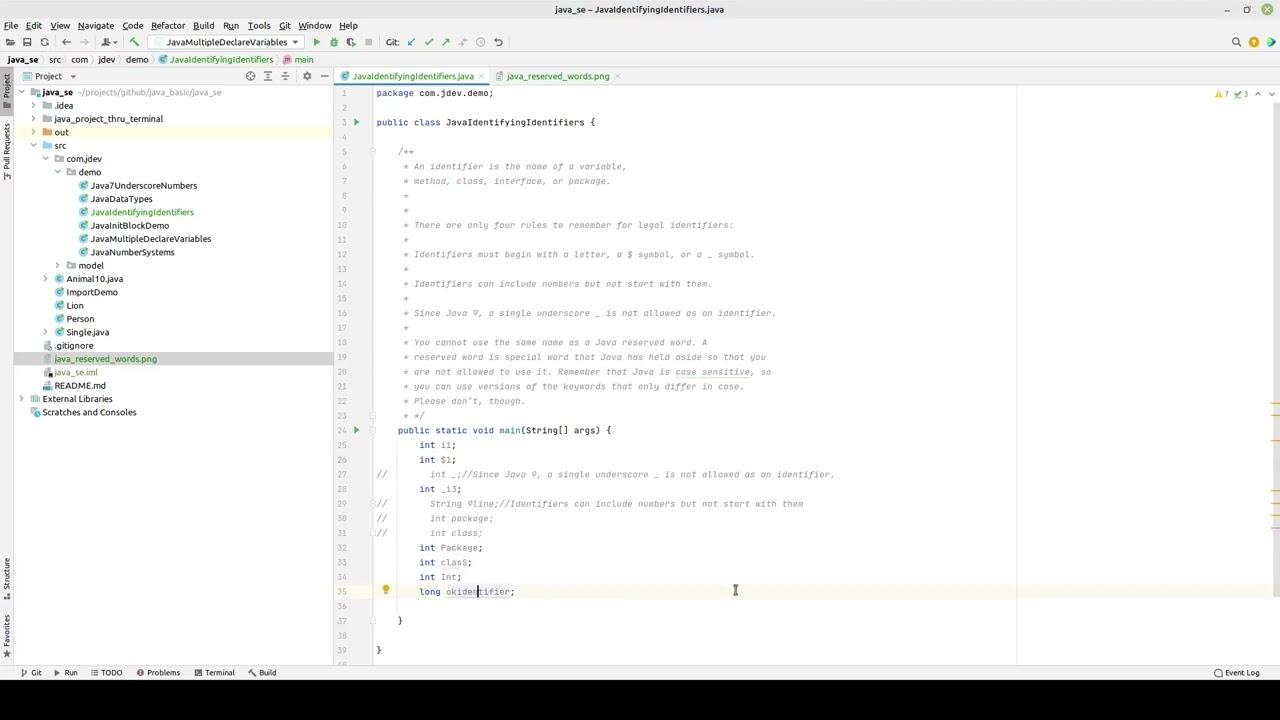Open the user profile dropdown in toolbar
Image resolution: width=1280 pixels, height=720 pixels.
tap(107, 42)
